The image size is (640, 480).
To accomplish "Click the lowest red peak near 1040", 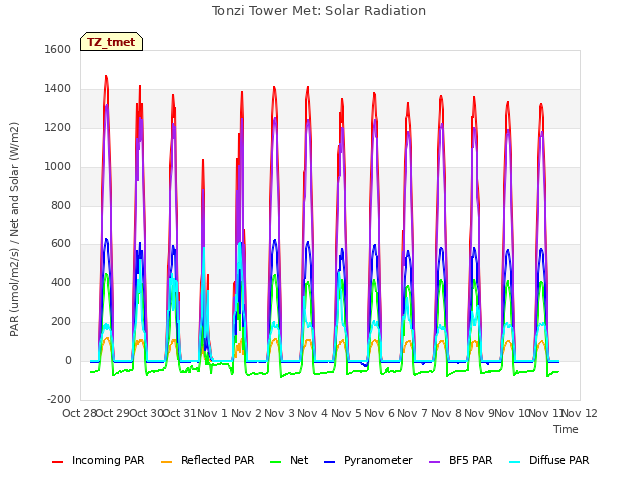I will 203,160.
